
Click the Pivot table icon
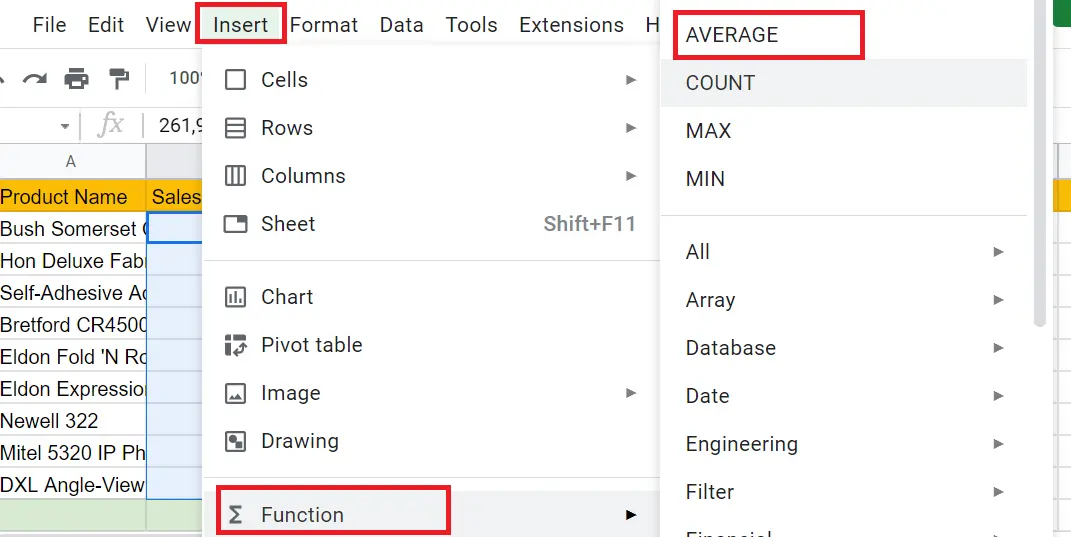pyautogui.click(x=236, y=345)
